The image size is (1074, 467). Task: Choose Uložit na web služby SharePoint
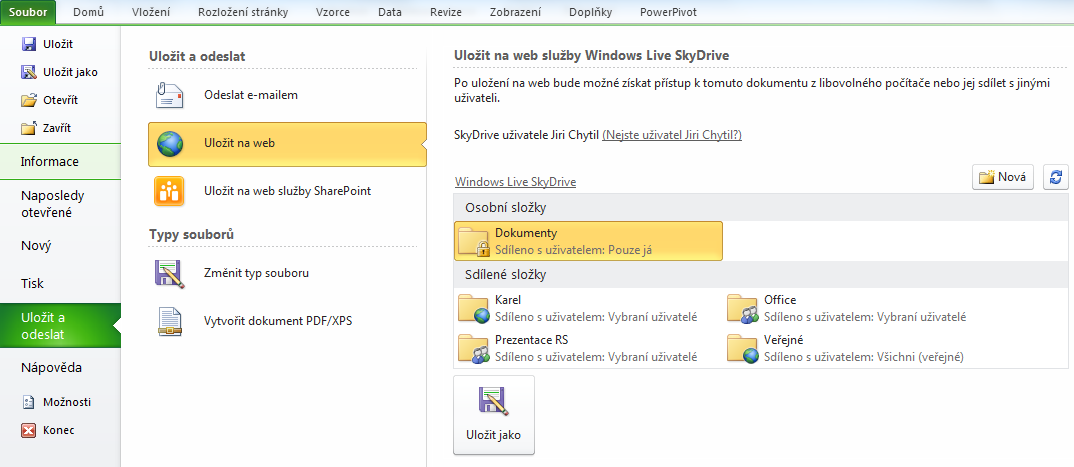click(x=287, y=191)
